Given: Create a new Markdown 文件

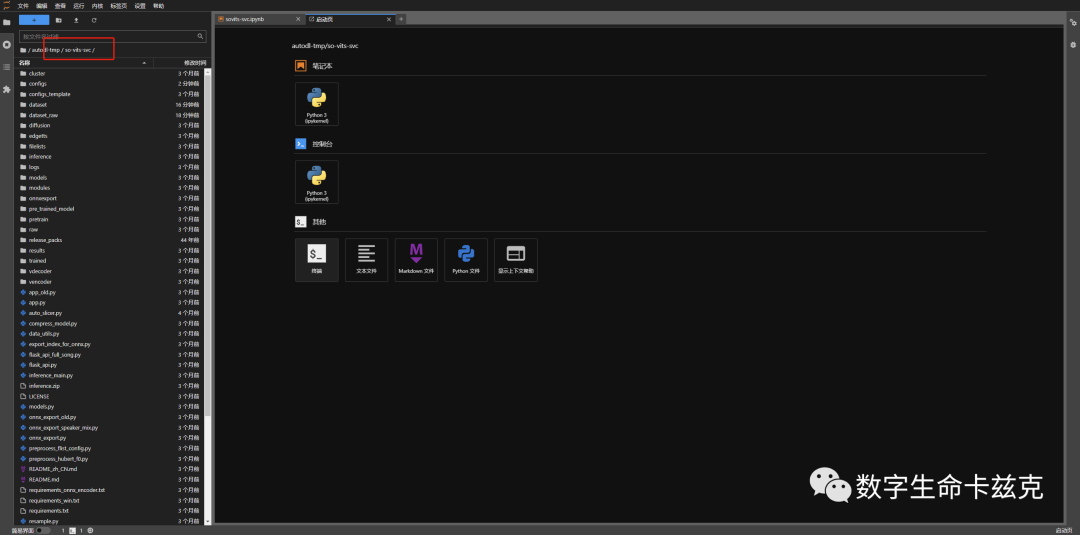Looking at the screenshot, I should coord(416,260).
